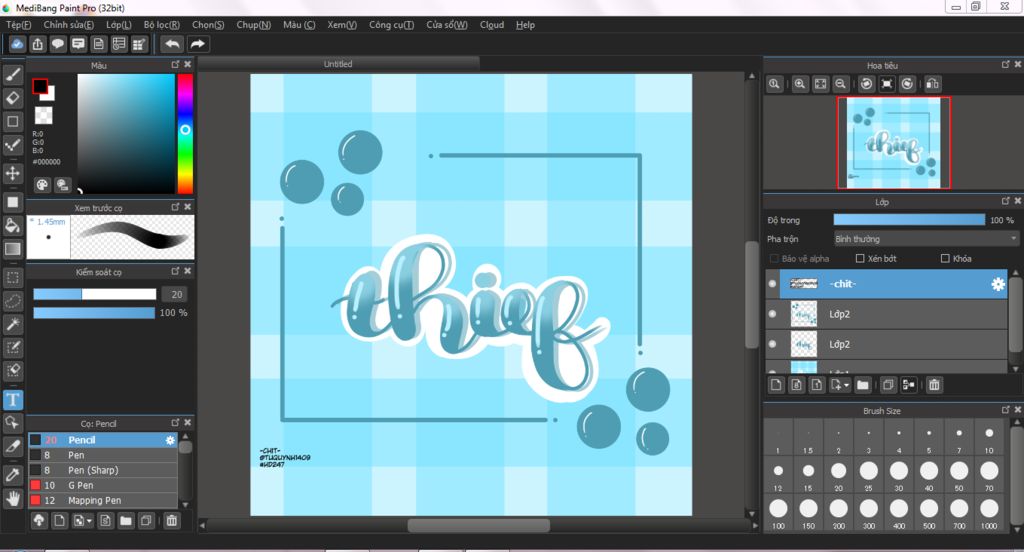Select the Eraser tool
Viewport: 1024px width, 552px height.
pyautogui.click(x=12, y=98)
